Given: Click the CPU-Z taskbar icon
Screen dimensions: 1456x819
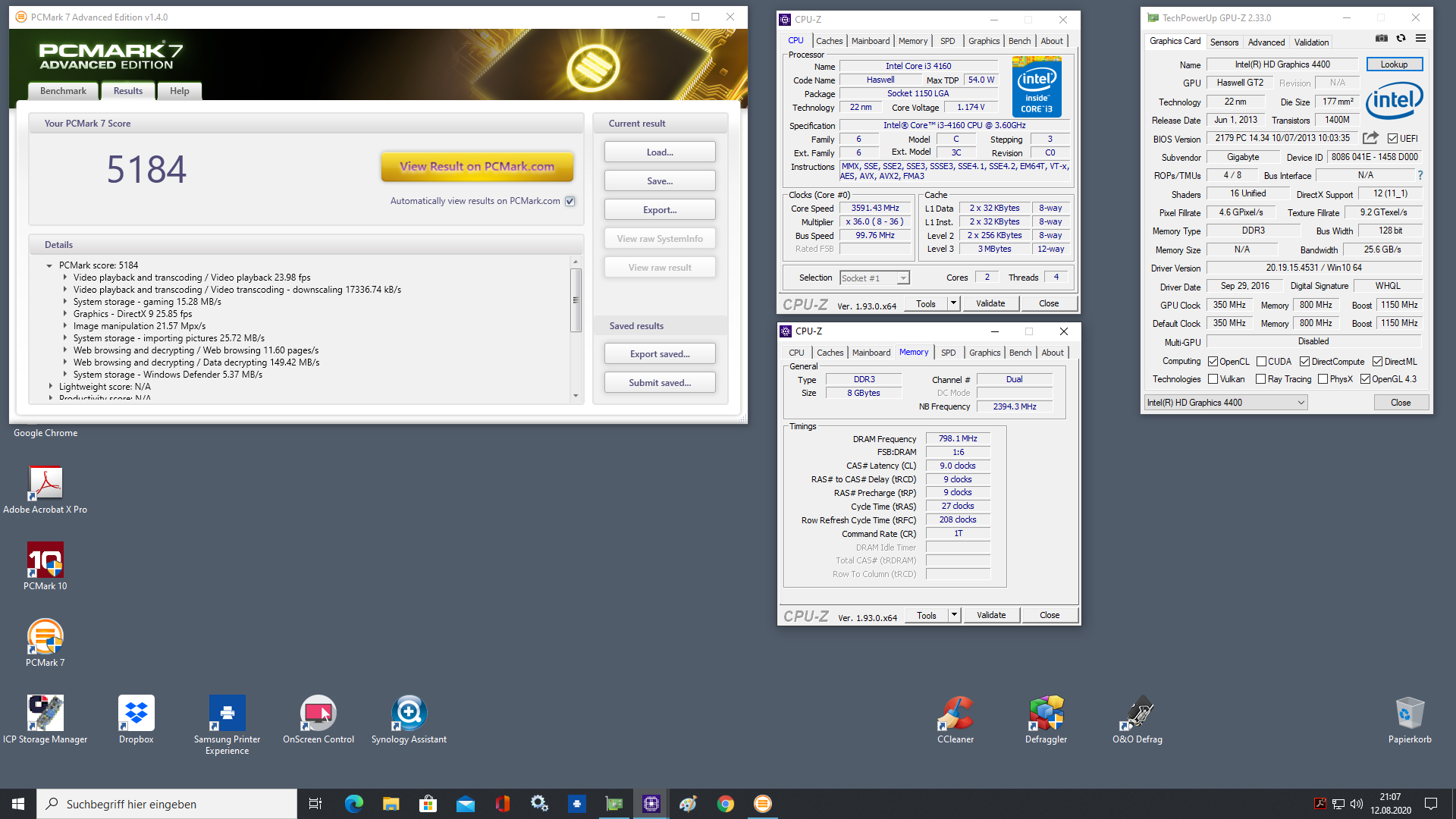Looking at the screenshot, I should [x=651, y=804].
